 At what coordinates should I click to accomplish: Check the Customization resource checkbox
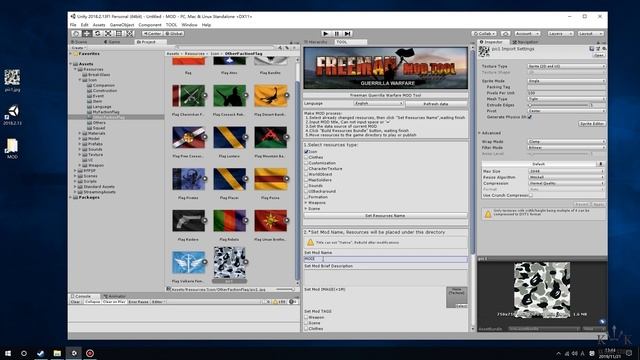click(306, 163)
